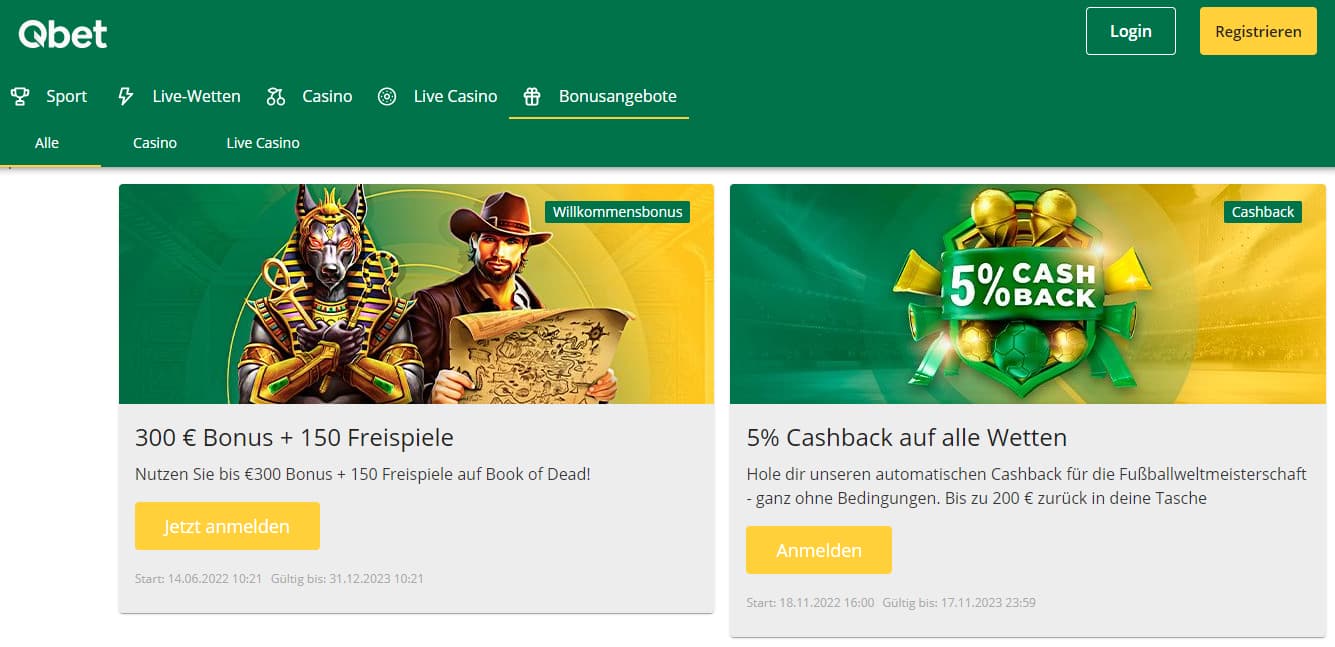Click the gift box Bonusangebote icon
The width and height of the screenshot is (1335, 647).
[532, 96]
